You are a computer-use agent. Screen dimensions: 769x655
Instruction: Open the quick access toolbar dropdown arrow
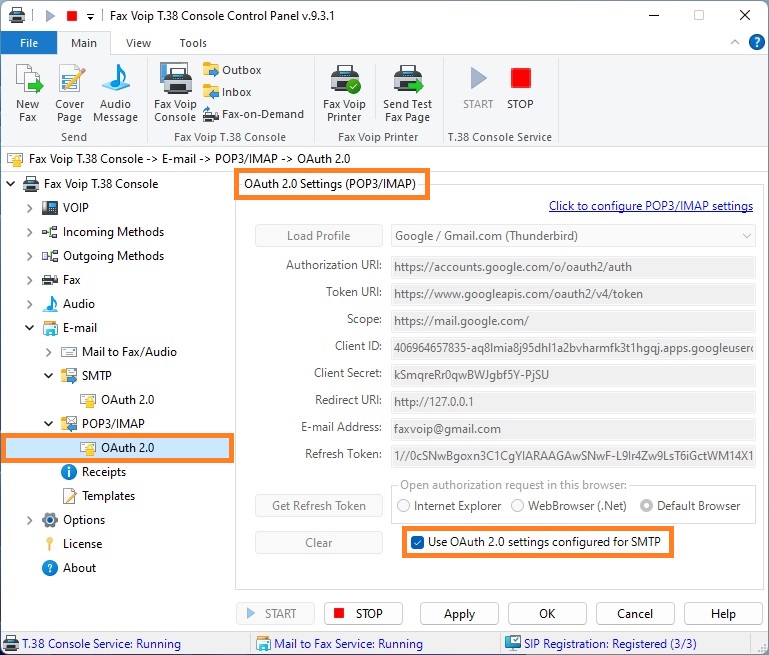pos(90,17)
